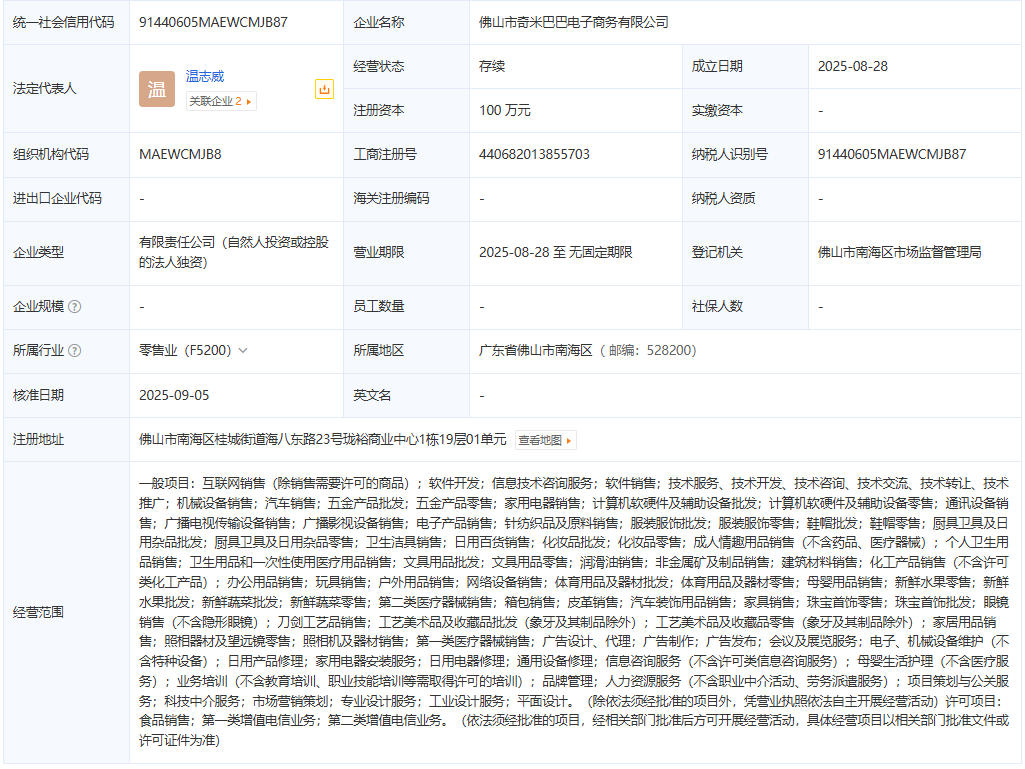Click the 温 avatar of the legal representative
The height and width of the screenshot is (769, 1025).
(157, 89)
